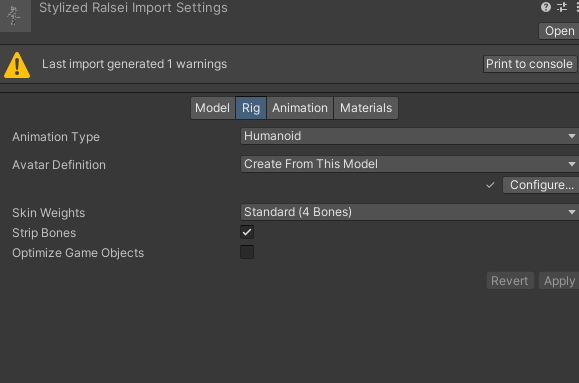The width and height of the screenshot is (579, 383).
Task: Switch to the Animation tab
Action: (x=300, y=108)
